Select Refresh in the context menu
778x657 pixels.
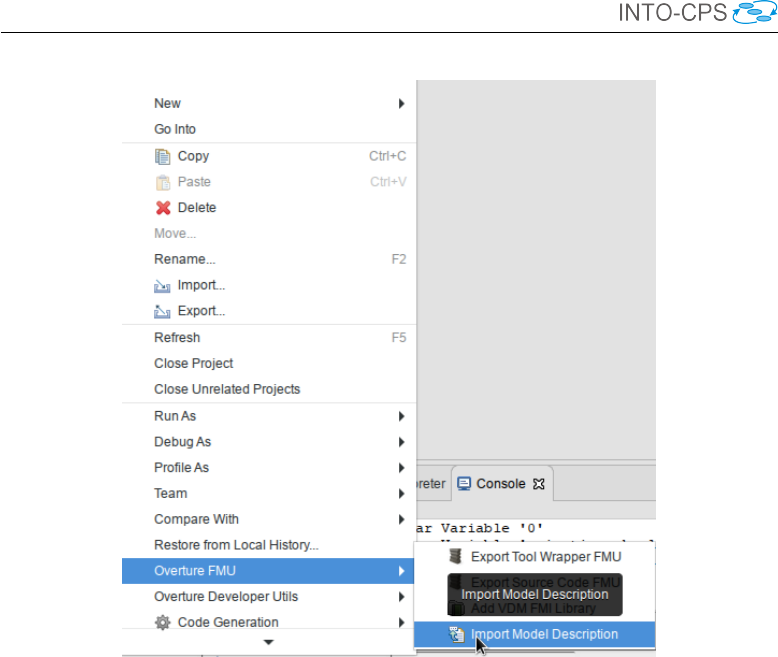click(268, 337)
